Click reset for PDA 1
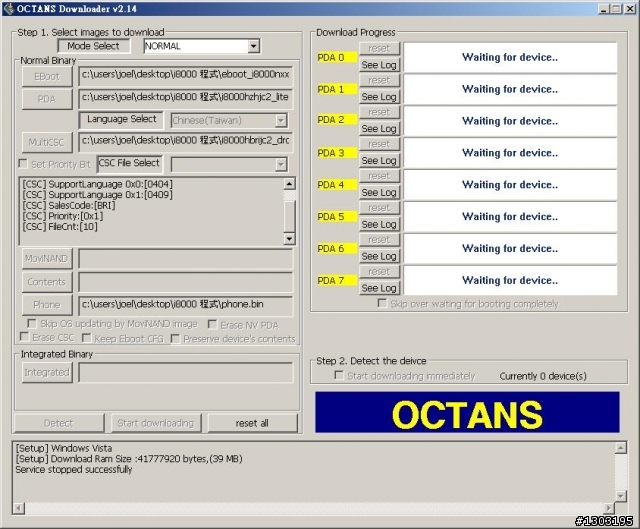This screenshot has height=529, width=640. click(379, 80)
